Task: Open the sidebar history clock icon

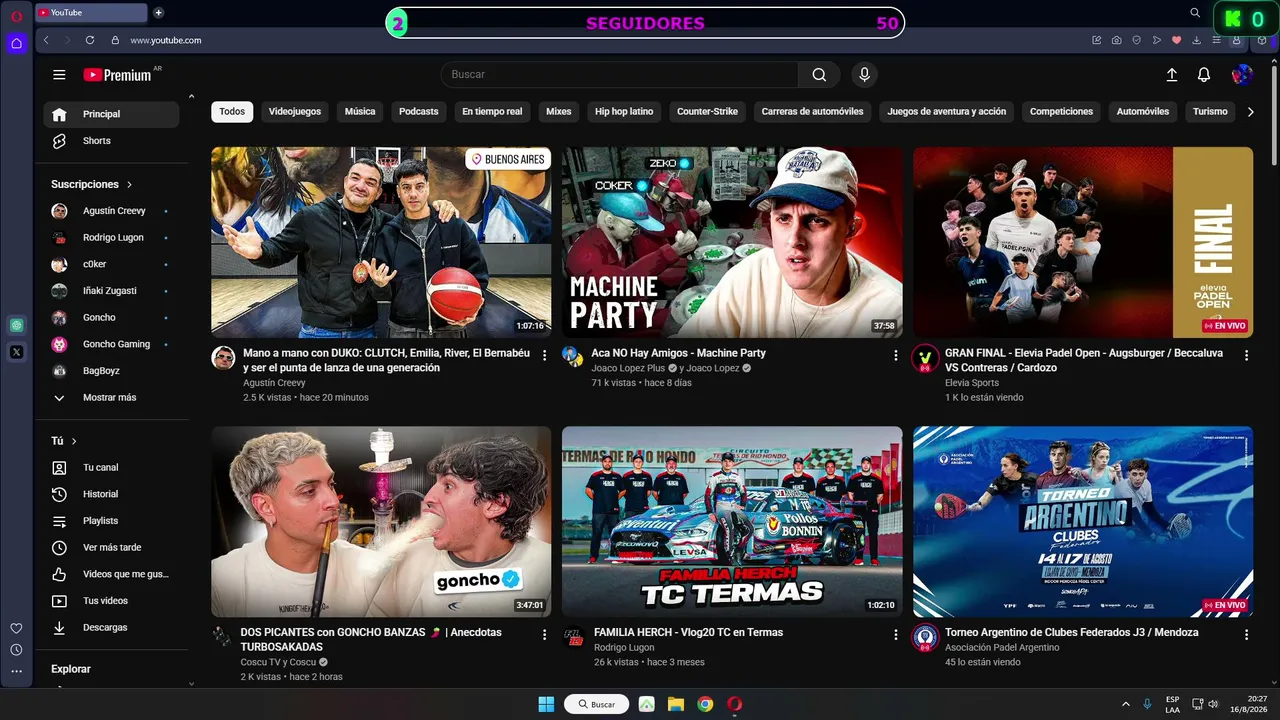Action: coord(16,650)
